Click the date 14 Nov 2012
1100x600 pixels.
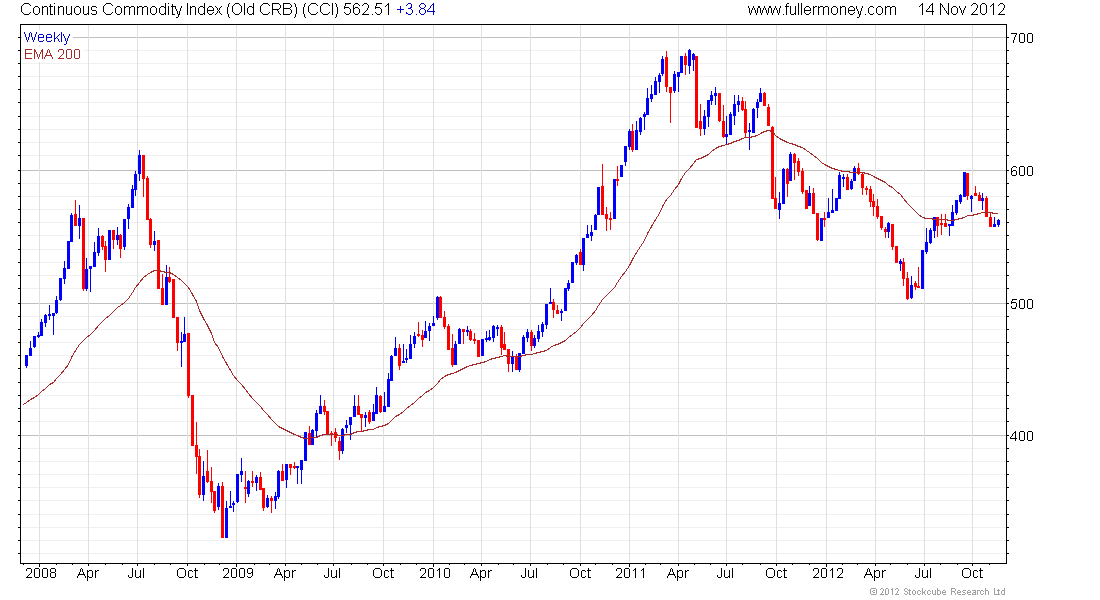962,10
